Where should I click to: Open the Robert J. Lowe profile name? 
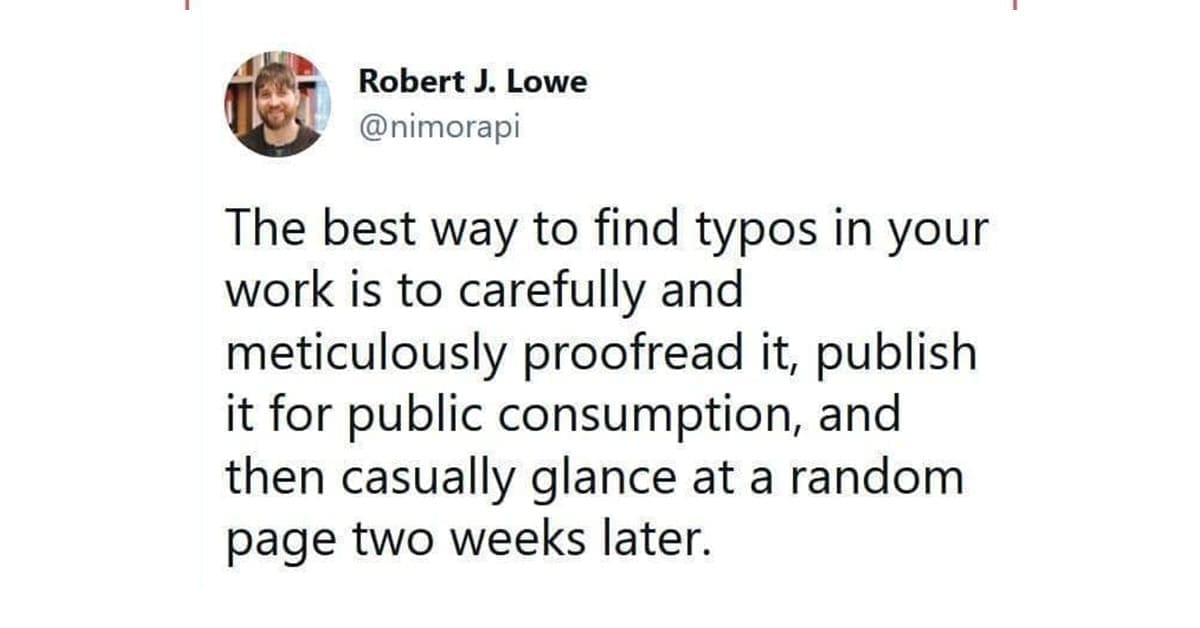[x=472, y=82]
